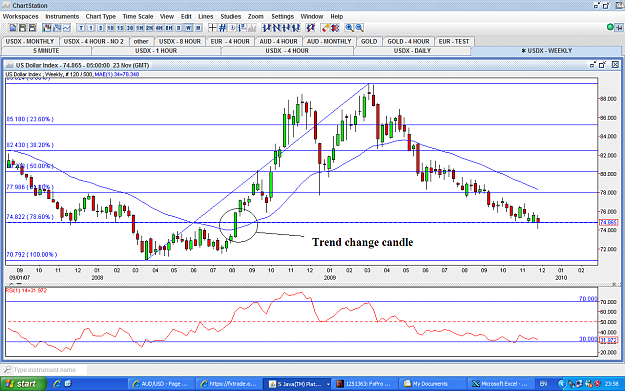Switch to USDX - MONTHLY workspace tab
Screen dimensions: 625x391
coord(30,41)
